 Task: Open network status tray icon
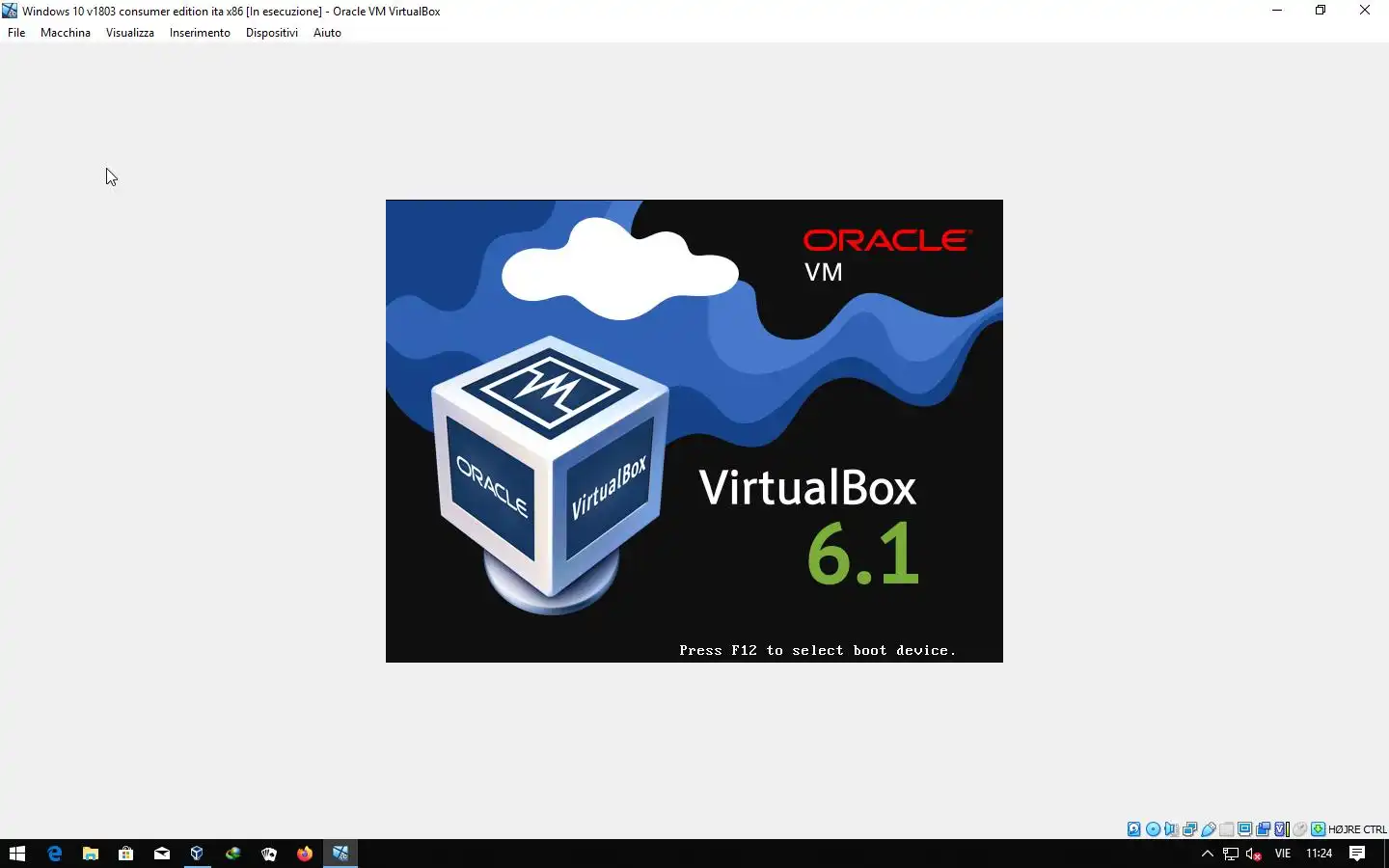click(1230, 854)
